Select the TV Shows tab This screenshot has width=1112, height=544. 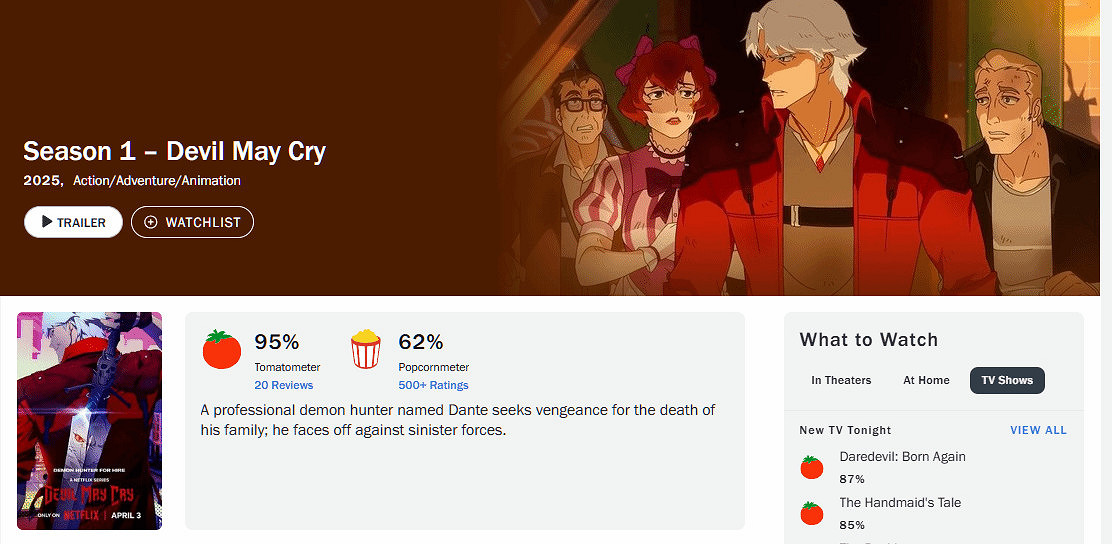coord(1007,380)
